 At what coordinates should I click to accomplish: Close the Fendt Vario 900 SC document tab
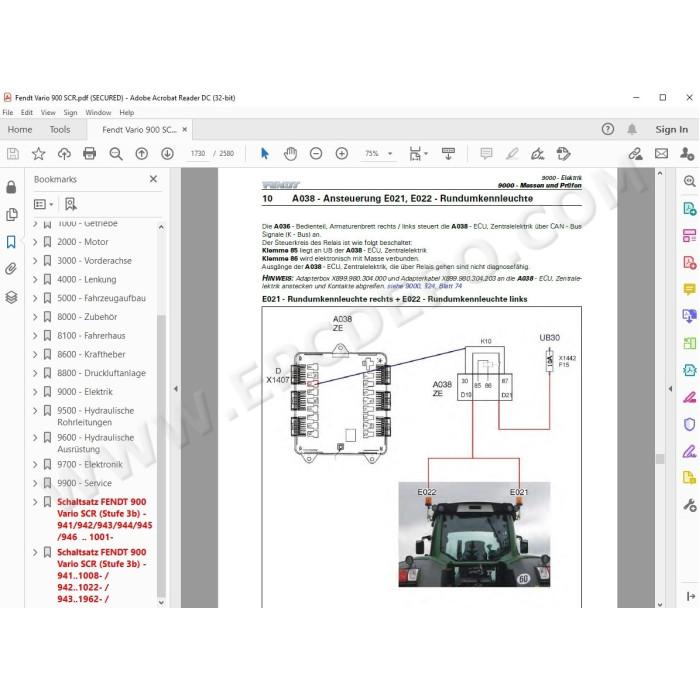point(184,129)
